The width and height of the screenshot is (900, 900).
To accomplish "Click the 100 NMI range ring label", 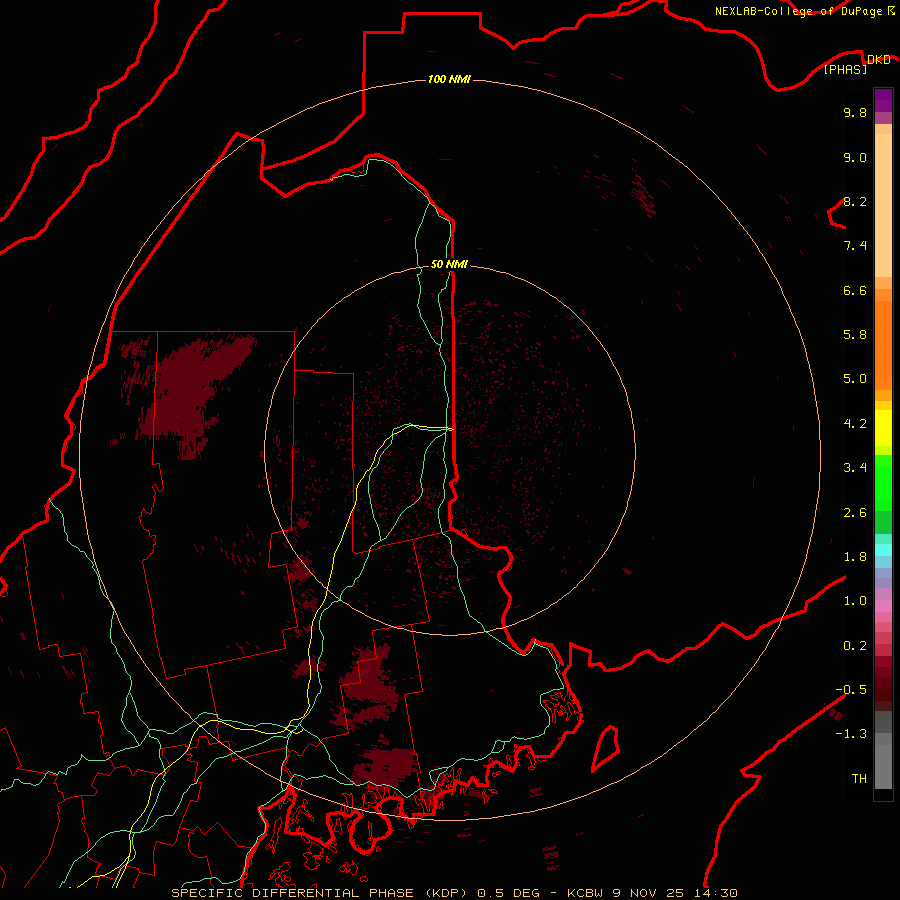I will (x=449, y=79).
